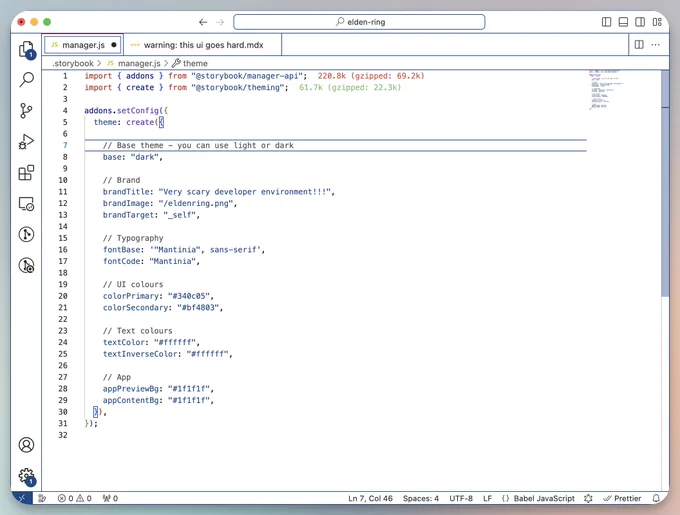The height and width of the screenshot is (515, 680).
Task: Click the code minimap preview
Action: tap(605, 89)
